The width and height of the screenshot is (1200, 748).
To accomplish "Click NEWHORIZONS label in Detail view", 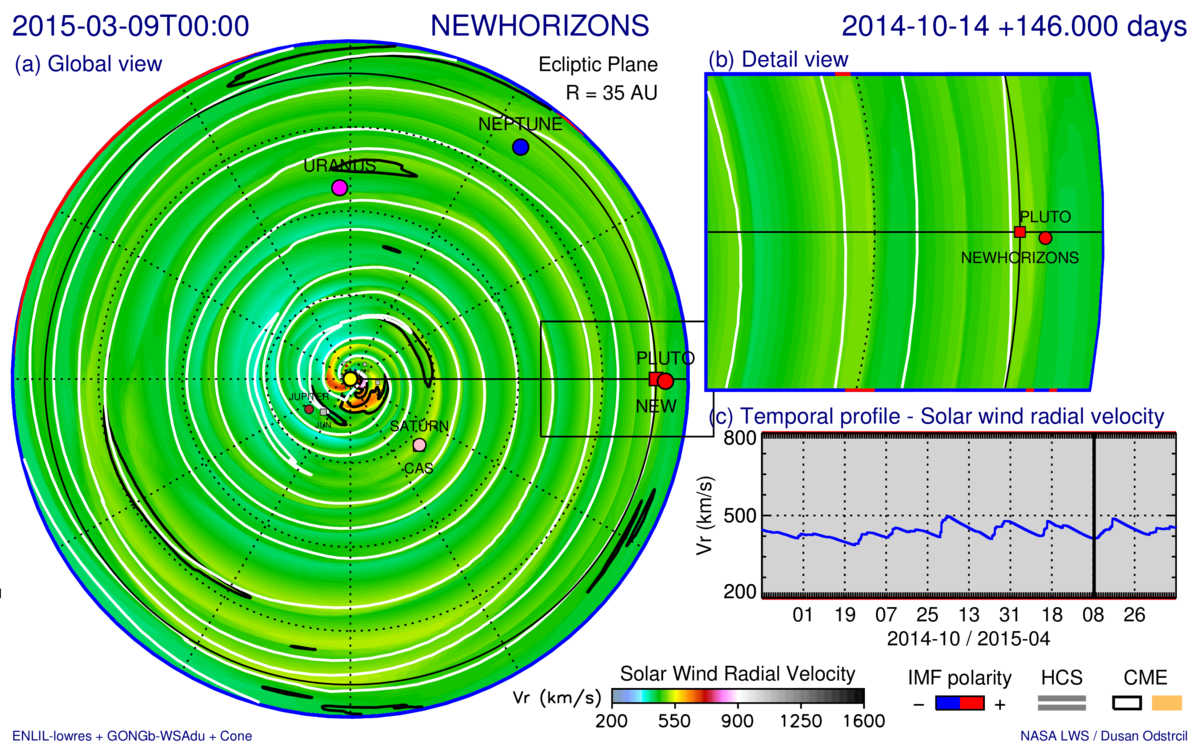I will (1020, 257).
